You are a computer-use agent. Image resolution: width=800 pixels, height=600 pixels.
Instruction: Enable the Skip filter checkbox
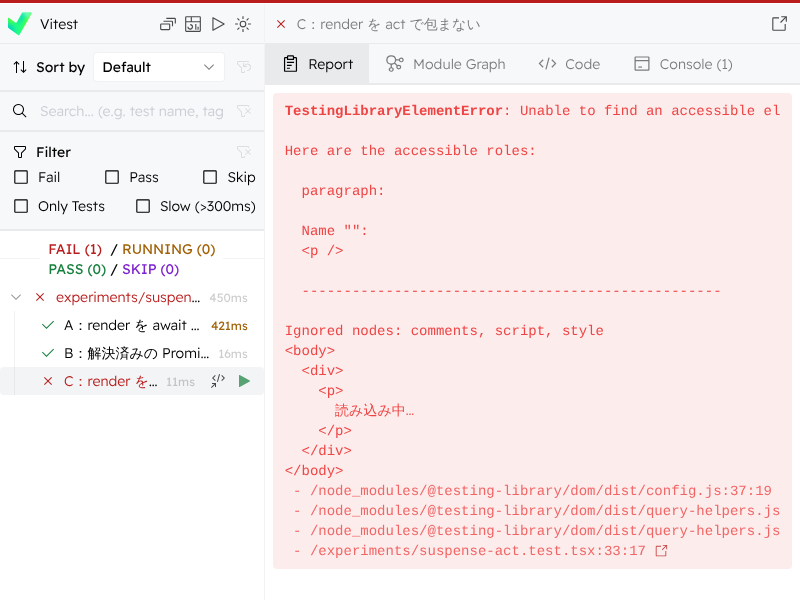210,177
